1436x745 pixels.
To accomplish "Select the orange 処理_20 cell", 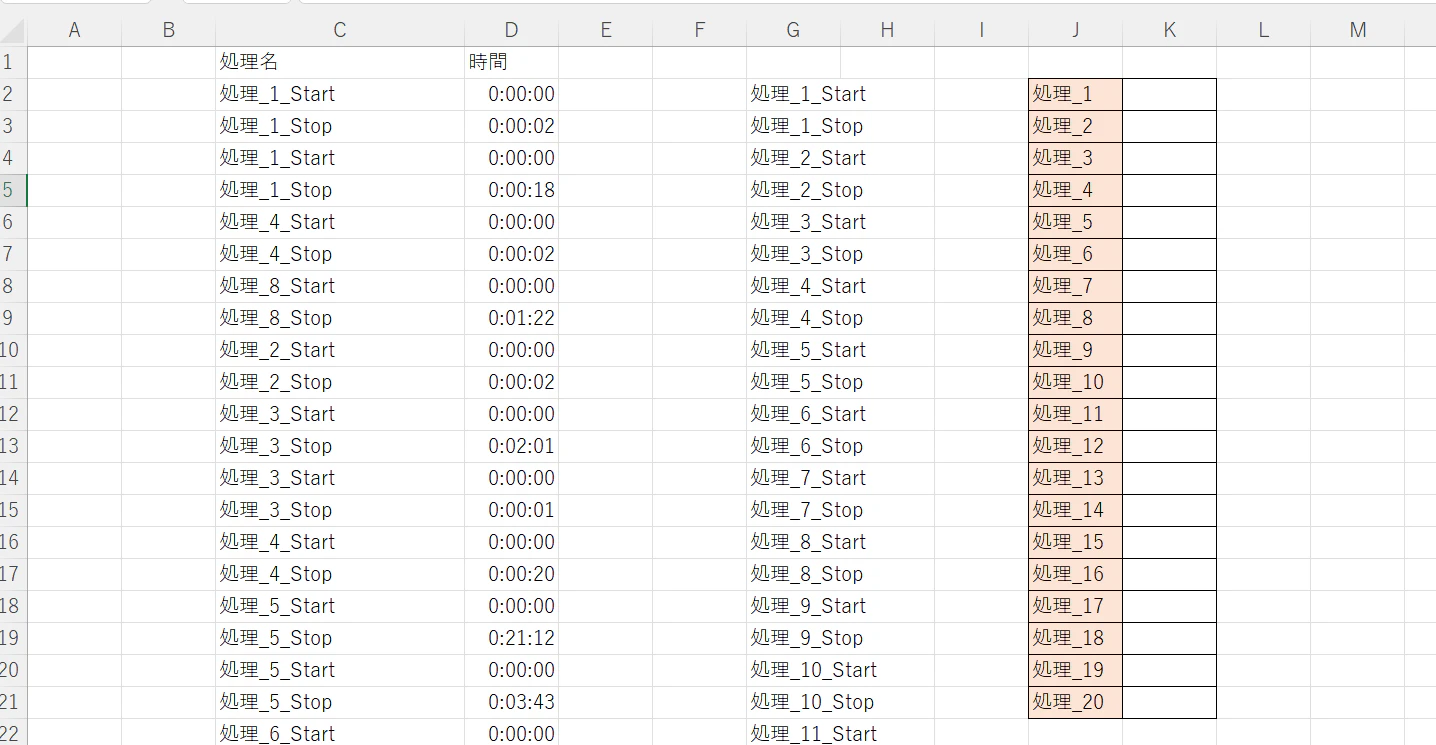I will (1075, 702).
